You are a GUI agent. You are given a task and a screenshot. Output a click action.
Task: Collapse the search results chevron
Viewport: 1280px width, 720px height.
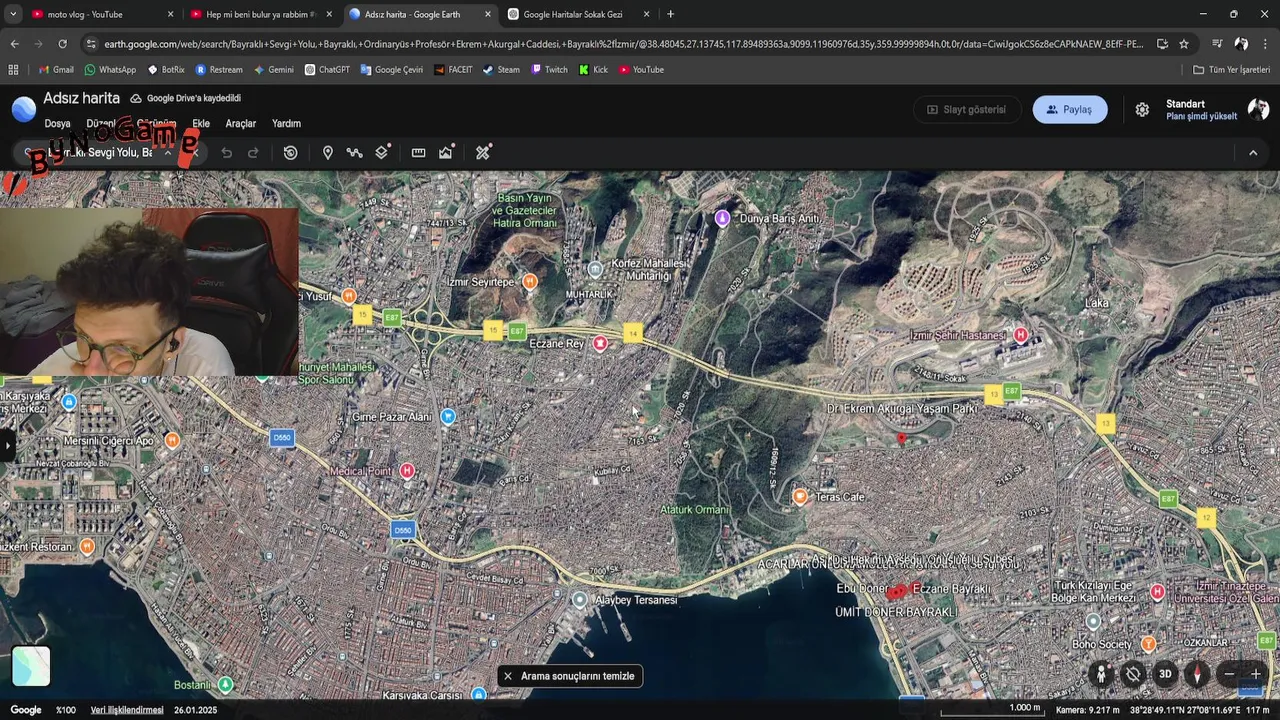[x=167, y=153]
